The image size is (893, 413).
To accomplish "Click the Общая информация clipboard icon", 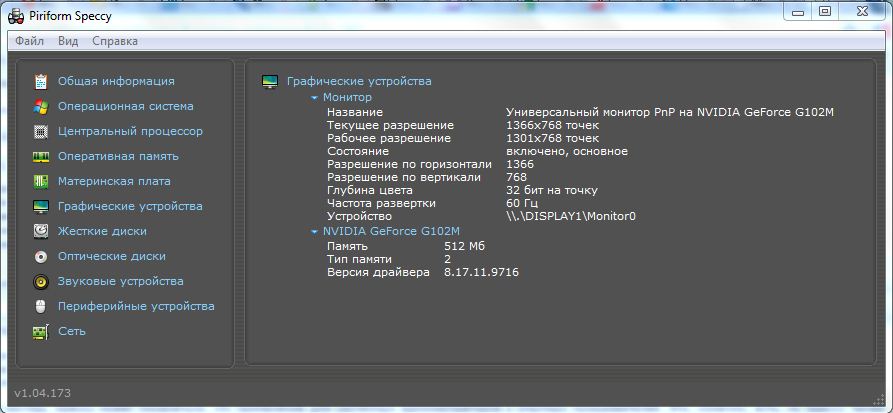I will click(40, 81).
